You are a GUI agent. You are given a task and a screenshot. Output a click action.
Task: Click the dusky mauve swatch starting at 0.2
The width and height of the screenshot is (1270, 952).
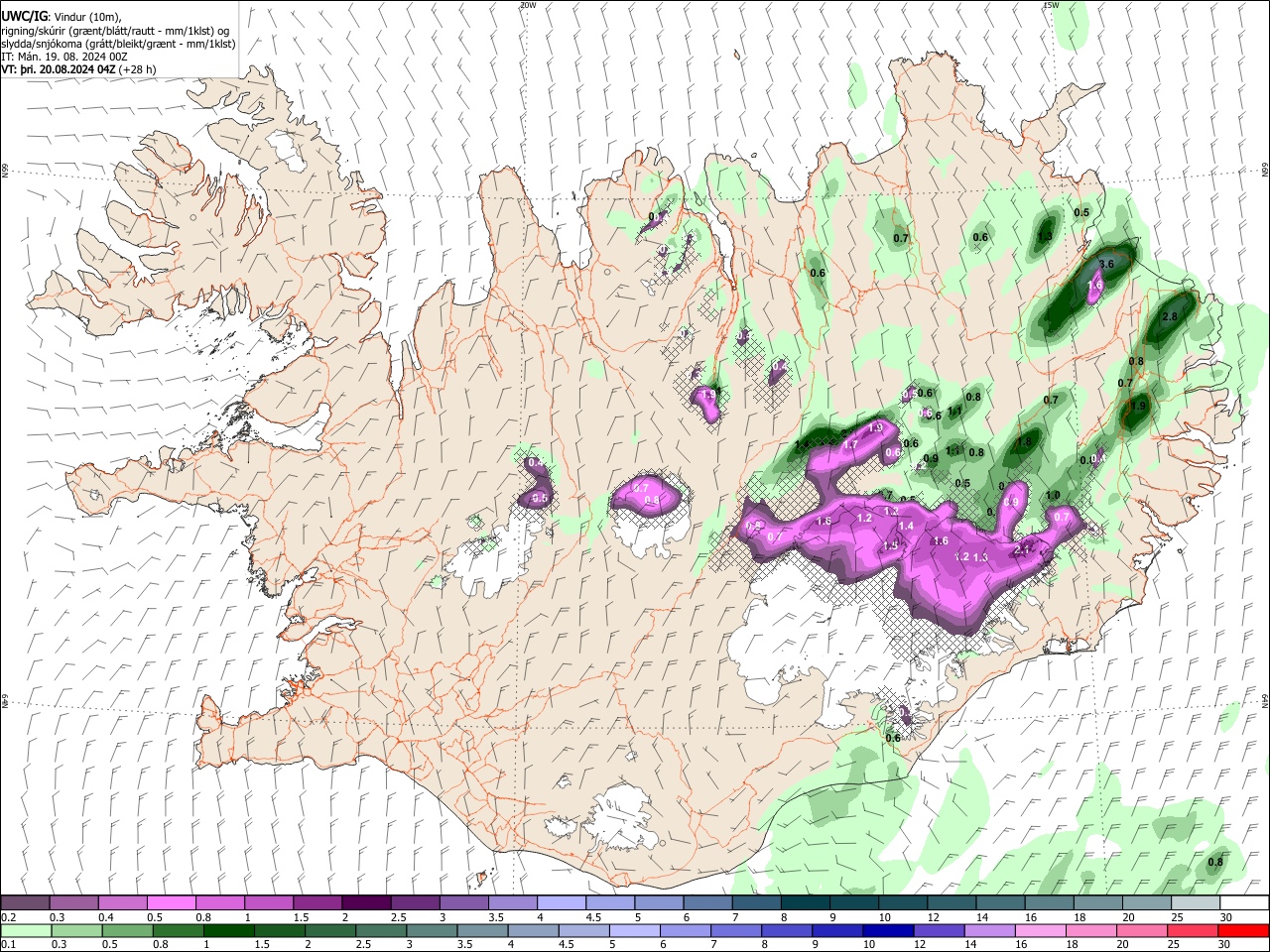pyautogui.click(x=25, y=903)
